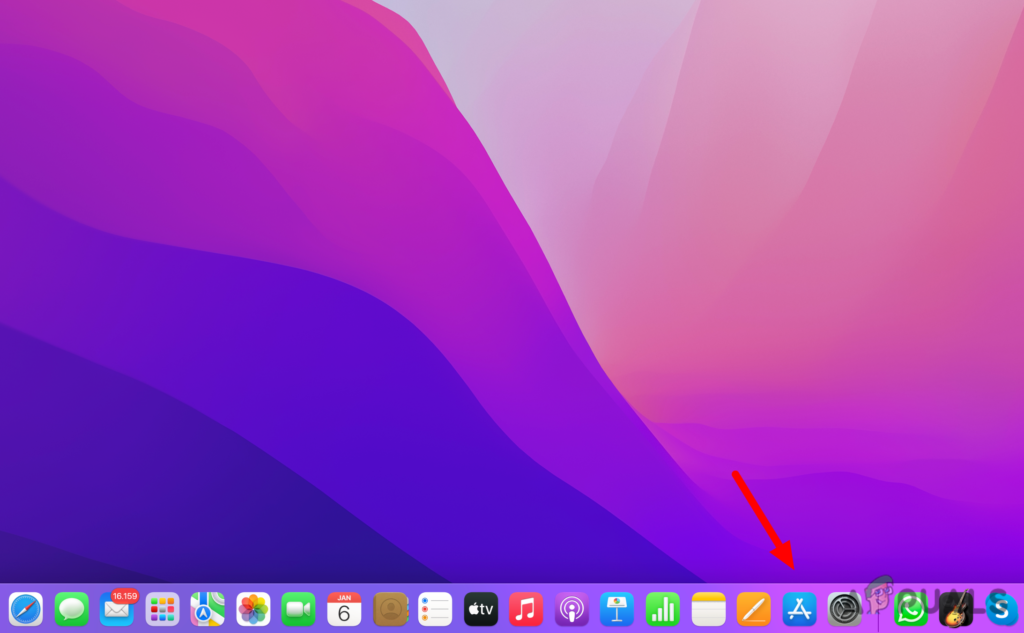This screenshot has width=1024, height=633.
Task: Launch Keynote from the Dock
Action: 617,609
